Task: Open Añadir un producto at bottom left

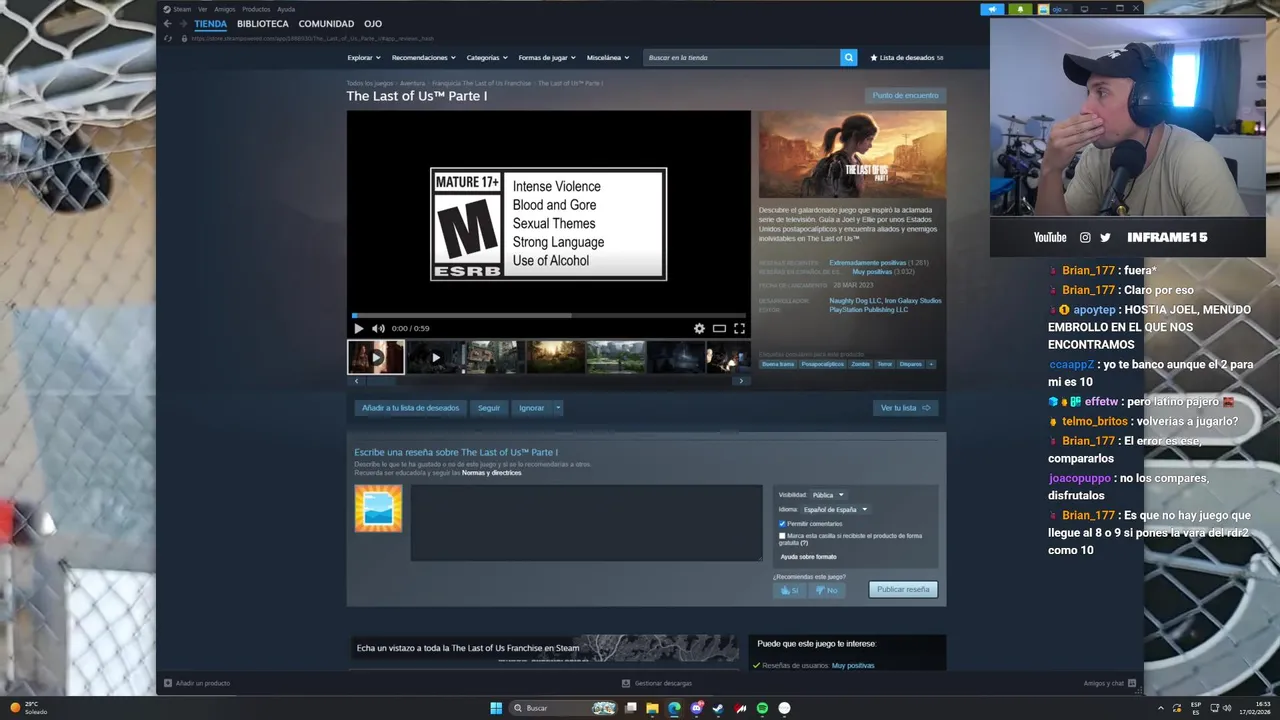Action: click(x=197, y=683)
